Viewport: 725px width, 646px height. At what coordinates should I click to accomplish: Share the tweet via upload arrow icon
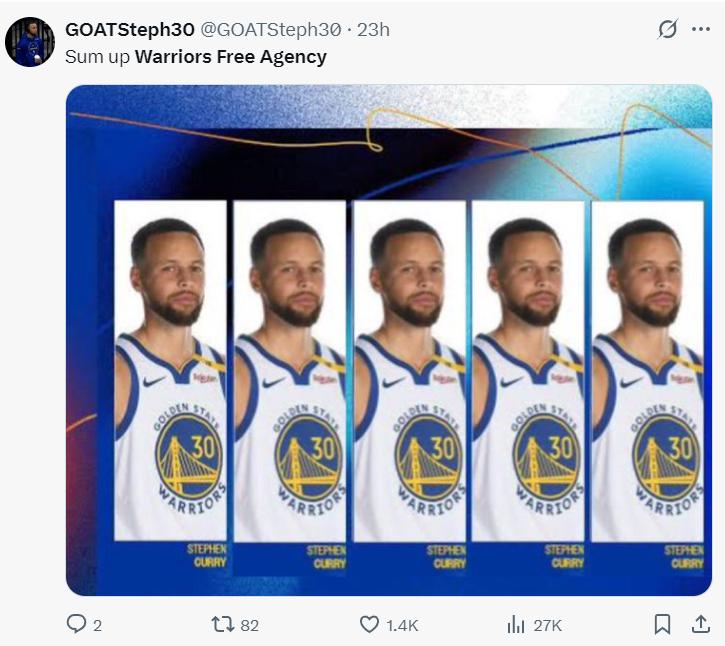701,624
